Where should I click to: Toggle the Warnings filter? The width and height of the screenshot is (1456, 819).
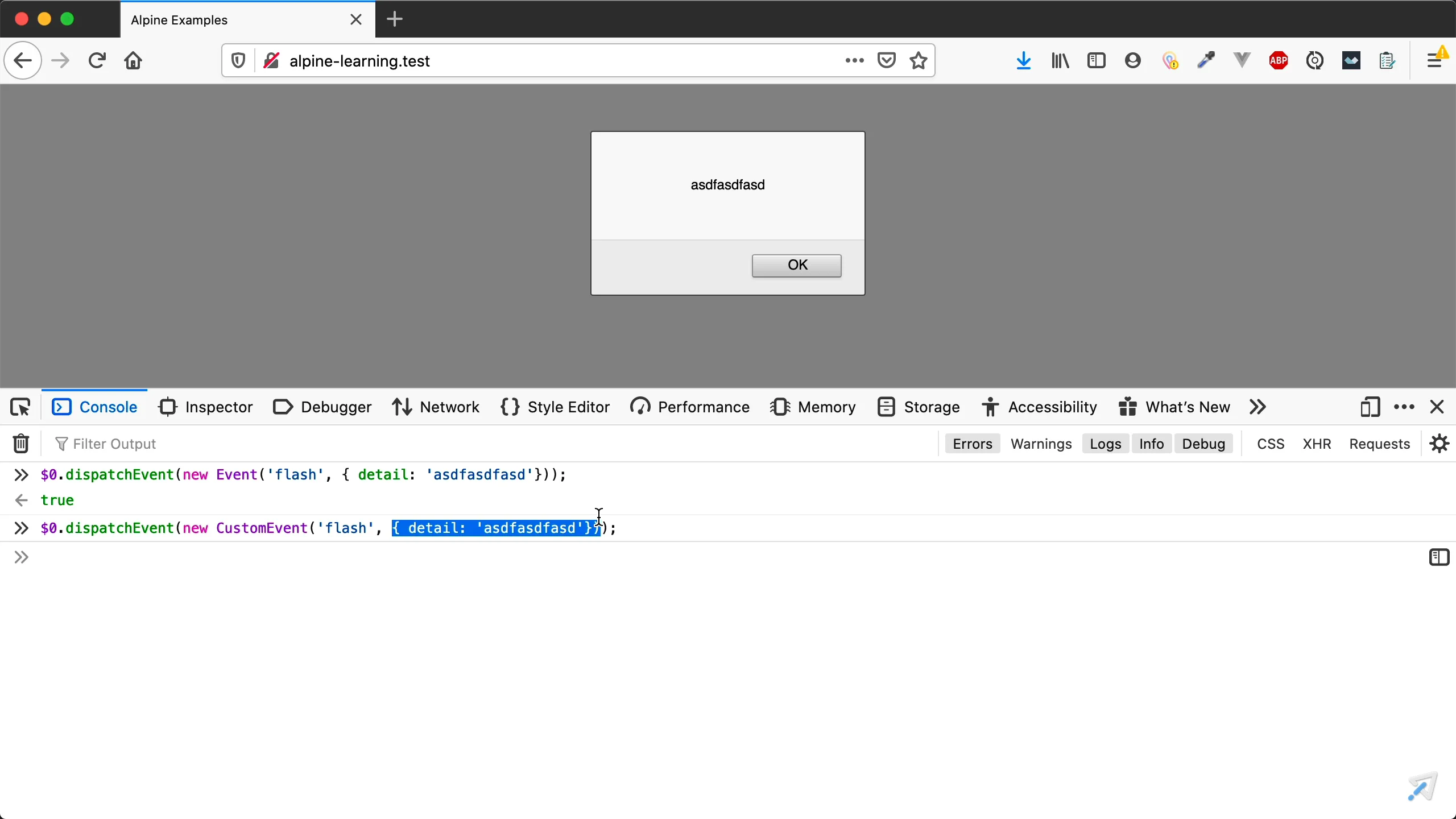pyautogui.click(x=1041, y=444)
